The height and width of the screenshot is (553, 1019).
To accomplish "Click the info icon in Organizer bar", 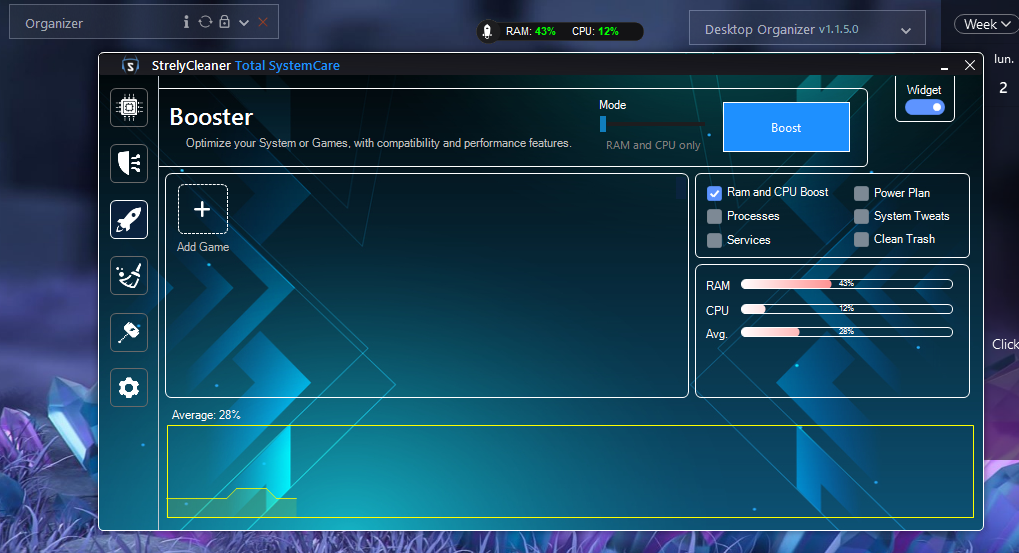I will [x=186, y=22].
